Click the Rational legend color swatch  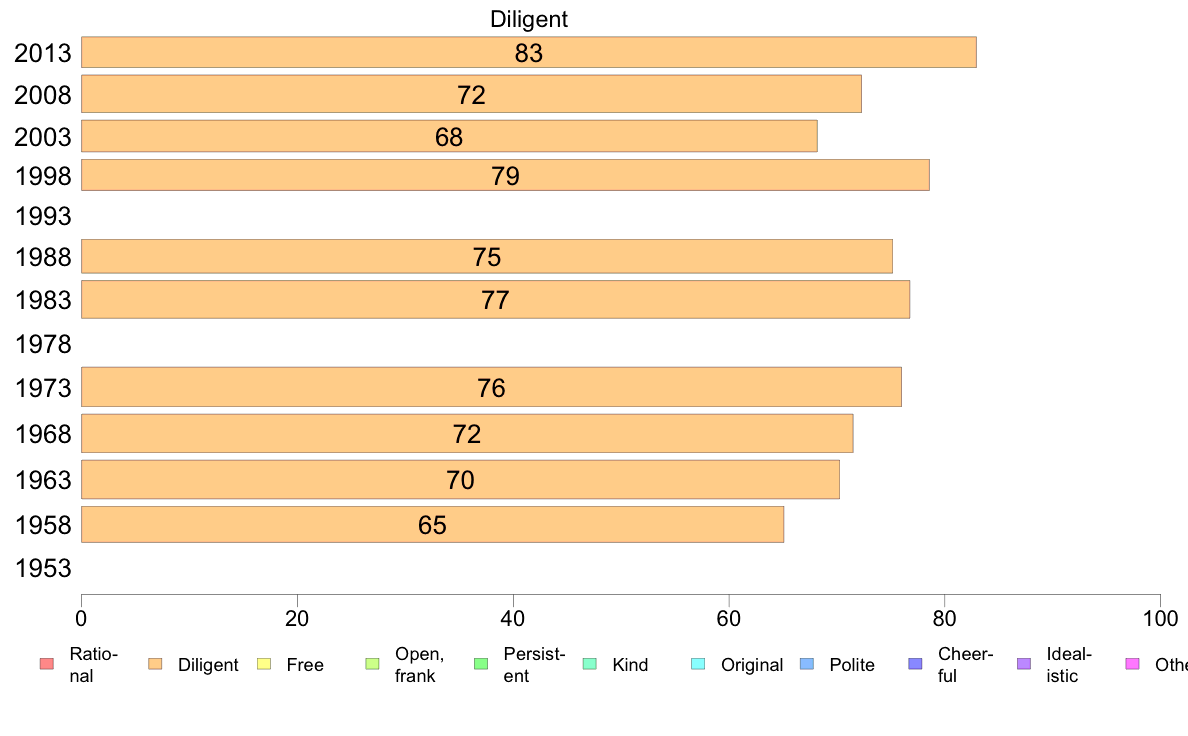[x=47, y=664]
